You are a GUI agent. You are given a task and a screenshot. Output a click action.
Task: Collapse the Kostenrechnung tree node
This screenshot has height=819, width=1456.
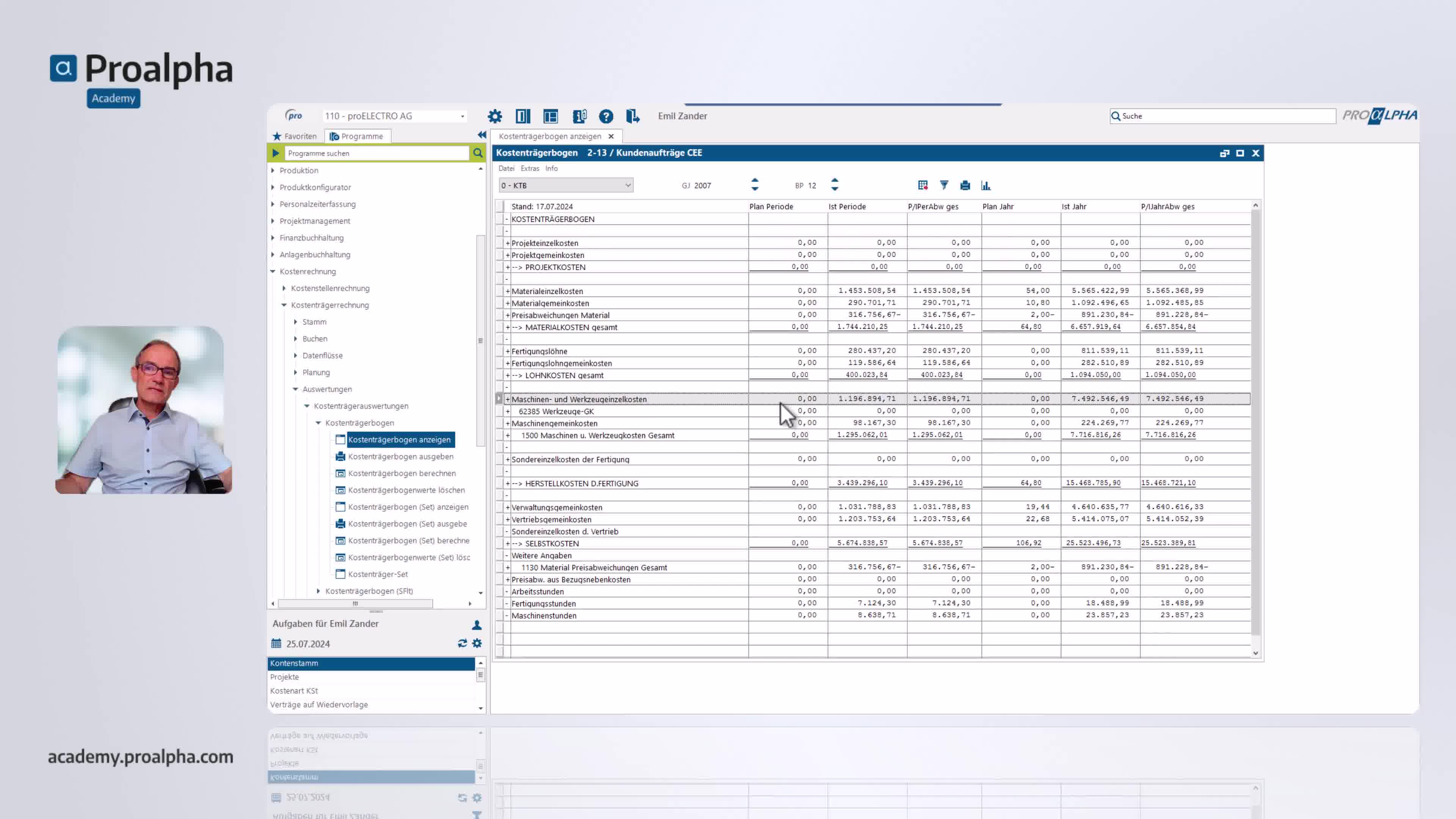tap(273, 271)
